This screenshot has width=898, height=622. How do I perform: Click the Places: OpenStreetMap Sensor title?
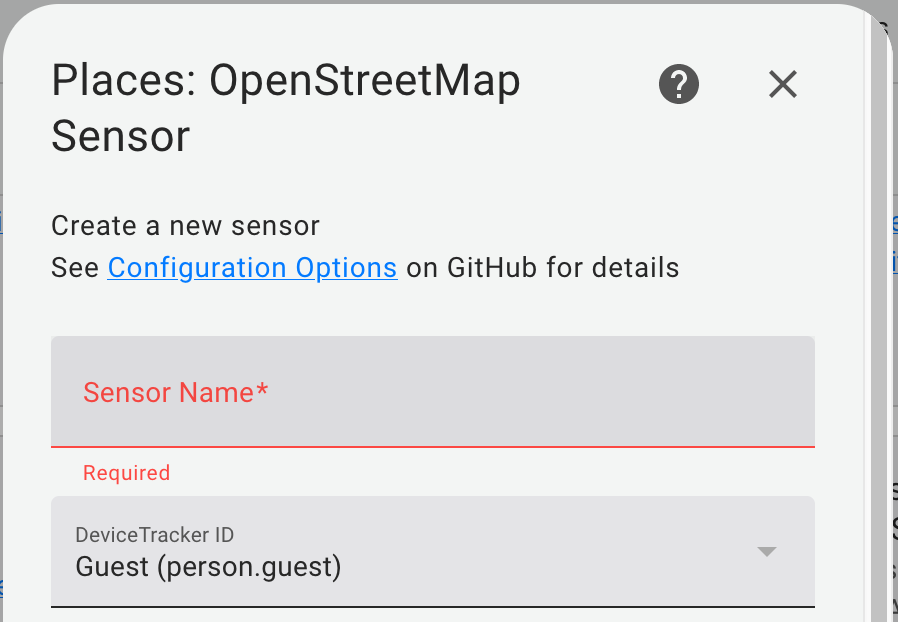click(284, 107)
